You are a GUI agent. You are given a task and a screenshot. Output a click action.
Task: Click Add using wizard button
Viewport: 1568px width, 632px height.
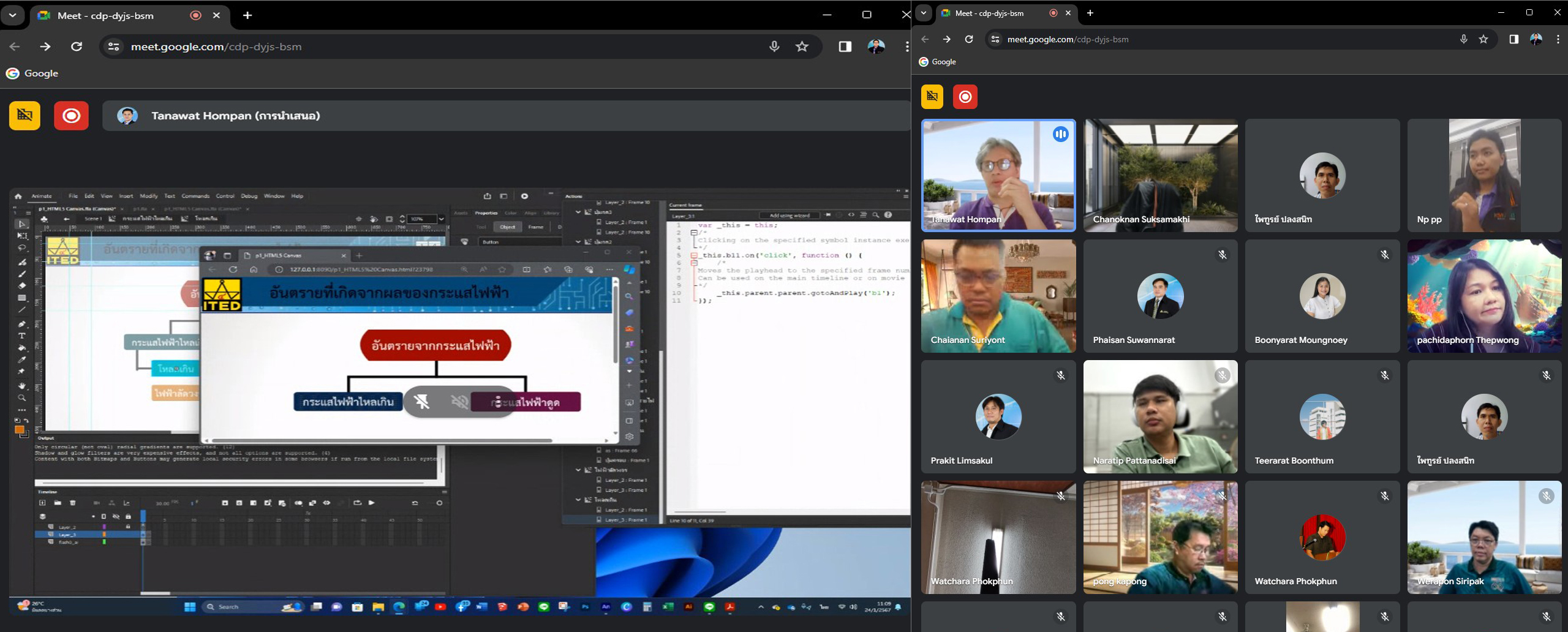(x=790, y=215)
